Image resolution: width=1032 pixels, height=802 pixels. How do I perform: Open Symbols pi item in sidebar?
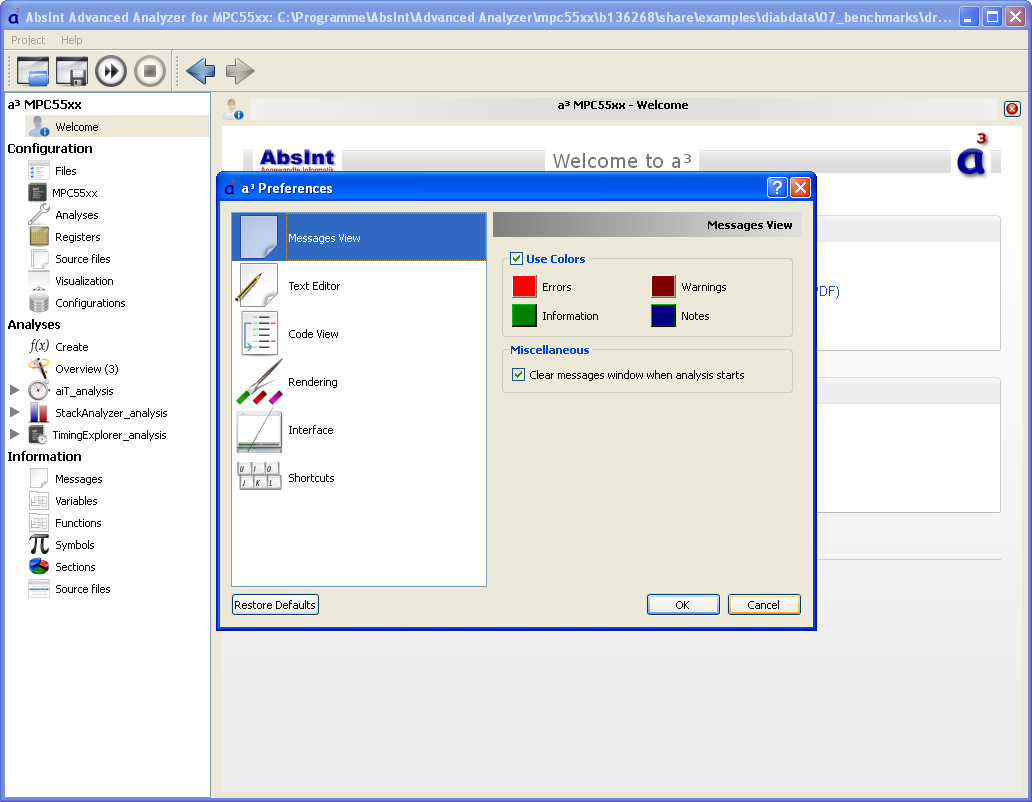tap(74, 545)
